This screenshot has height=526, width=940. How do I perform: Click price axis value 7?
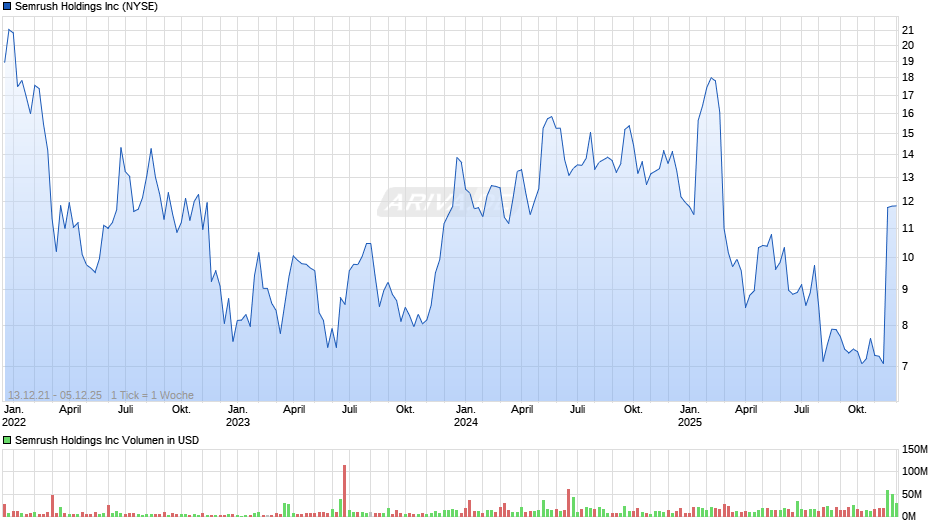[x=905, y=366]
